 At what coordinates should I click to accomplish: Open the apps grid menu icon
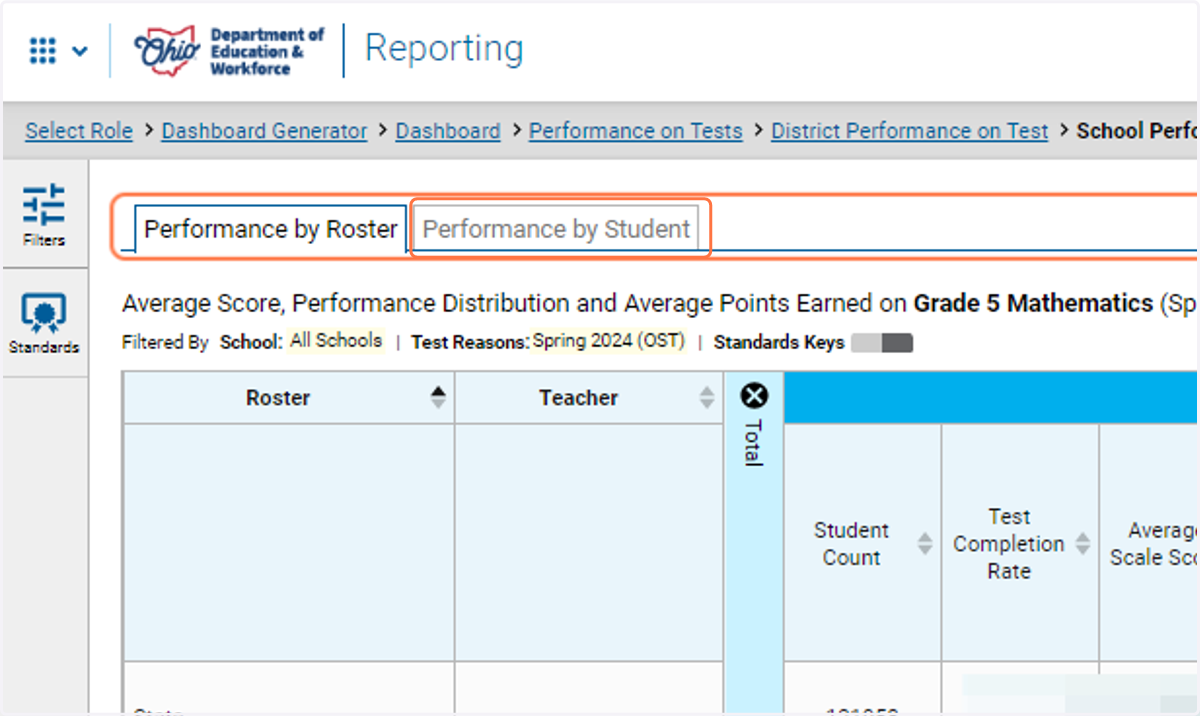(42, 51)
